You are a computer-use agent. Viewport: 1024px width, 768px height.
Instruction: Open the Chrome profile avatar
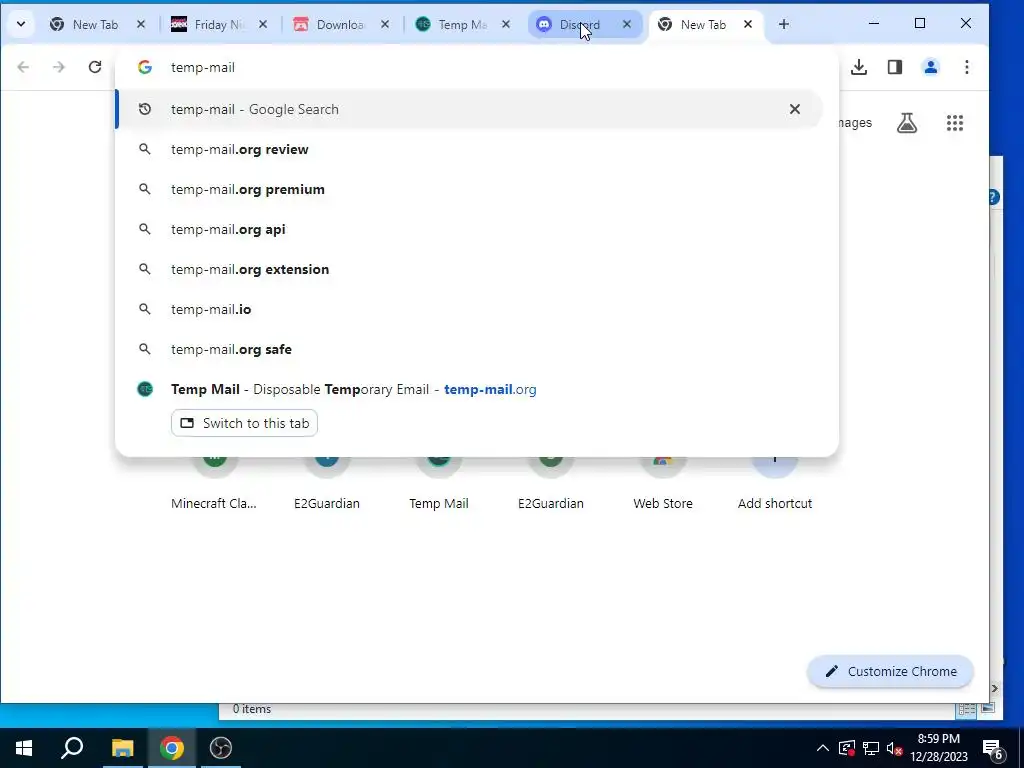click(x=931, y=67)
